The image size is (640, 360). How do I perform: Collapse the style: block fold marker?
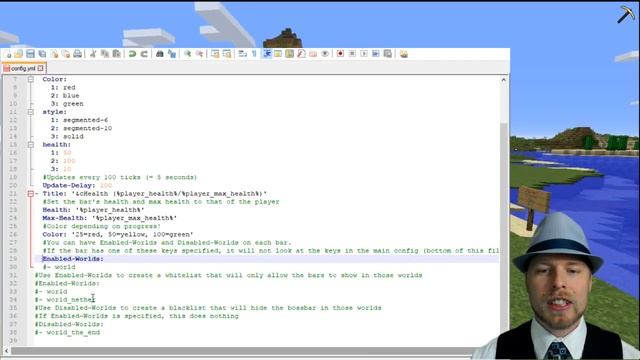point(31,112)
